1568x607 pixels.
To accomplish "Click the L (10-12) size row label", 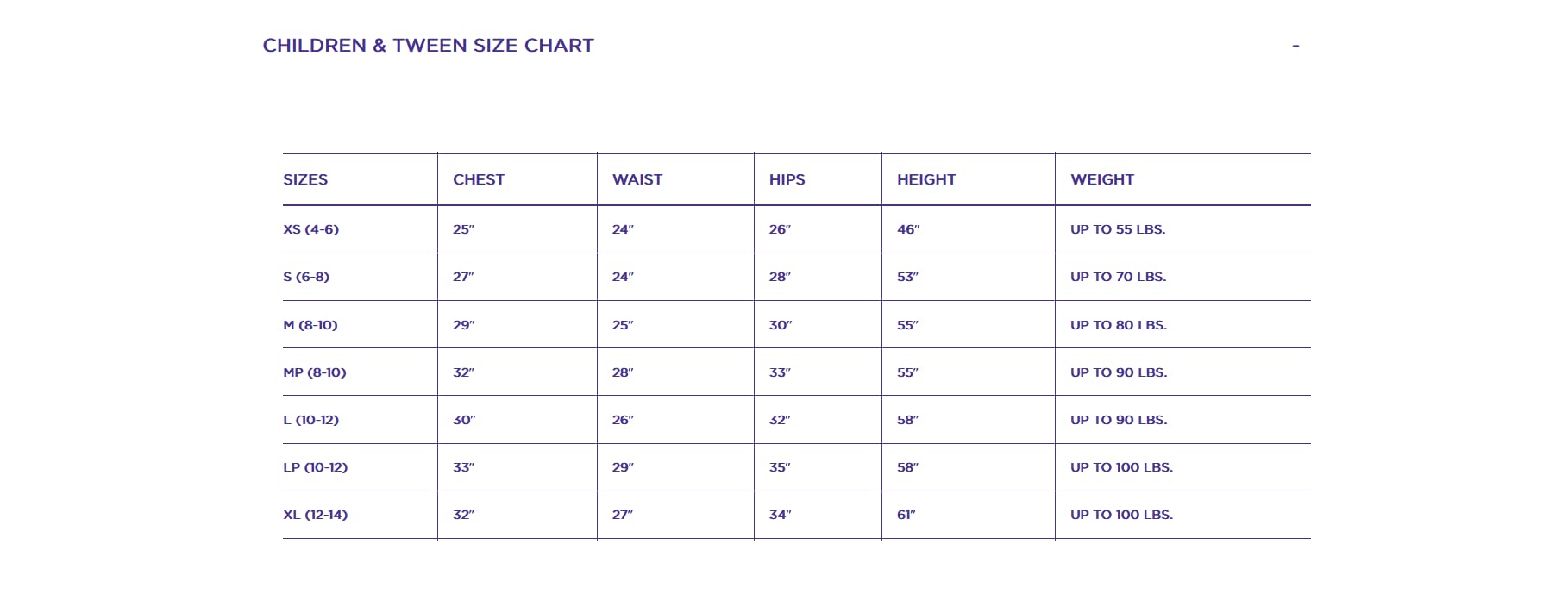I will click(x=311, y=420).
